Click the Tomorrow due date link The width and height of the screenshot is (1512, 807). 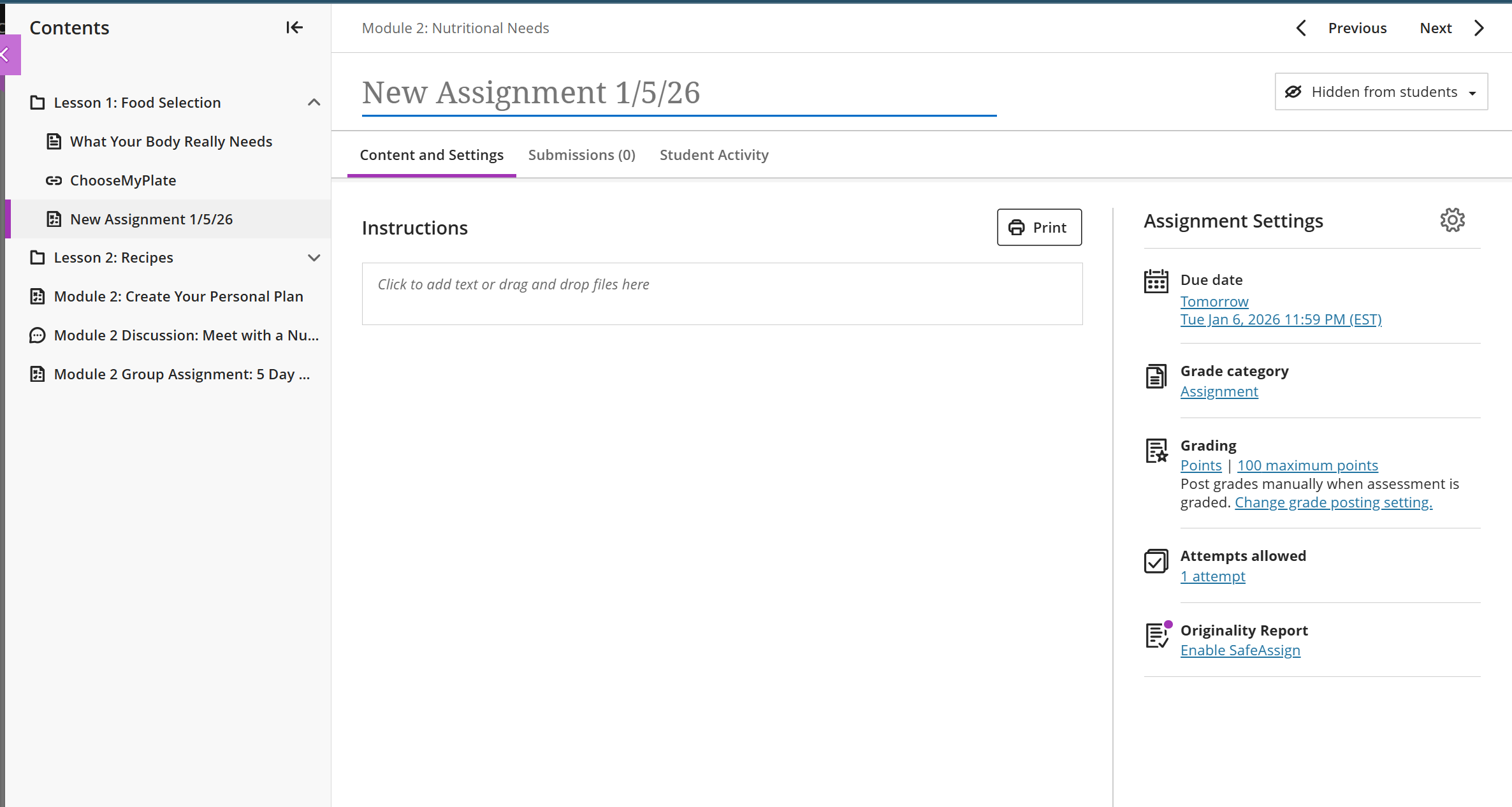click(1214, 302)
